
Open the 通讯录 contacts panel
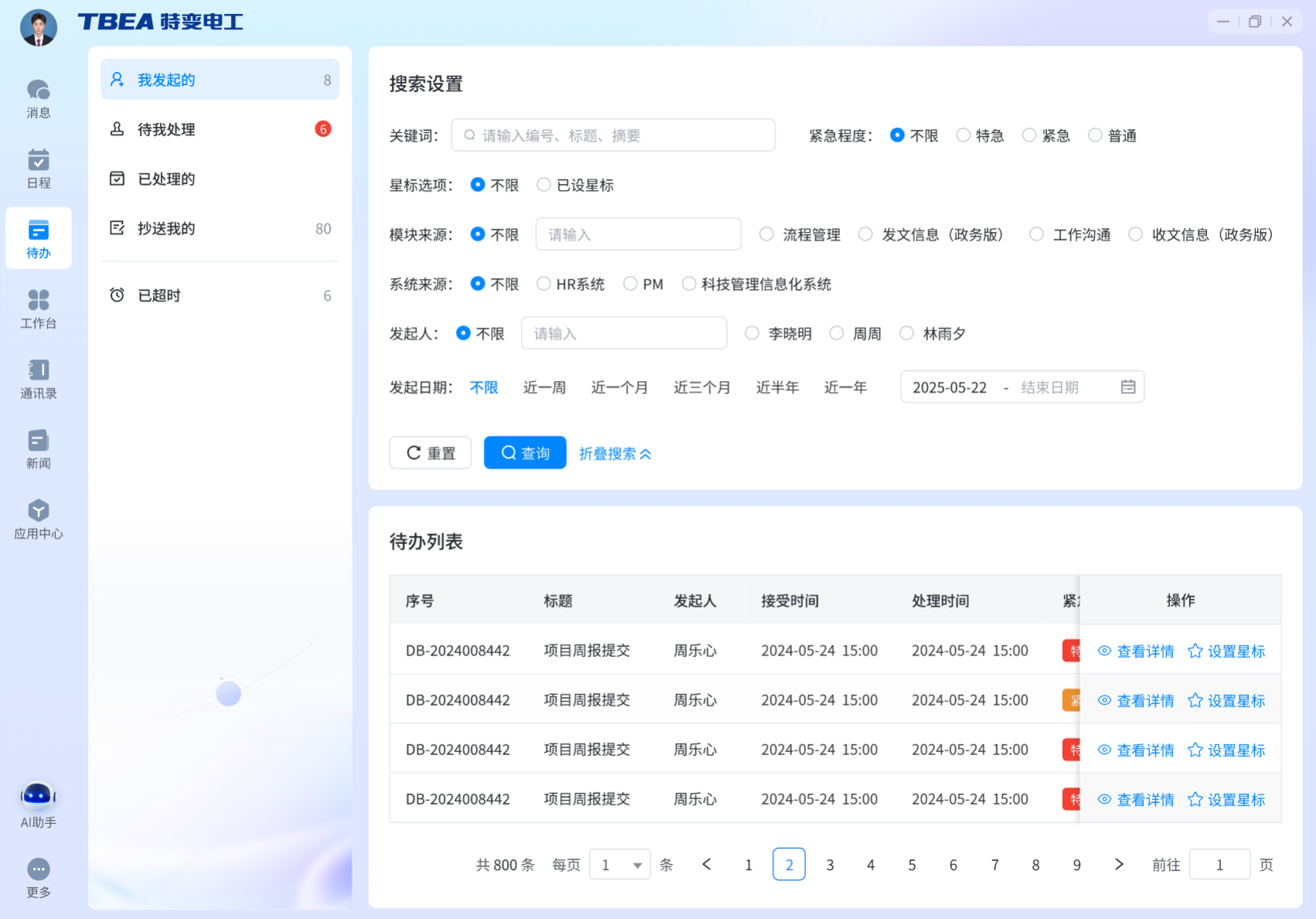coord(38,377)
